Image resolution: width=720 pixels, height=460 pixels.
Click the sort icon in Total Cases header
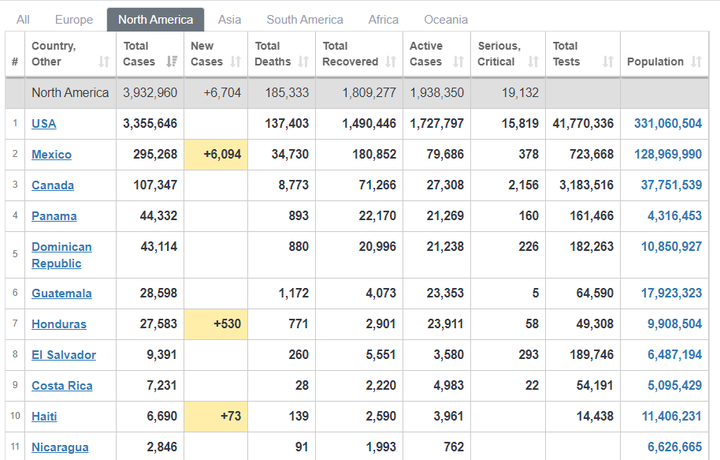coord(171,62)
